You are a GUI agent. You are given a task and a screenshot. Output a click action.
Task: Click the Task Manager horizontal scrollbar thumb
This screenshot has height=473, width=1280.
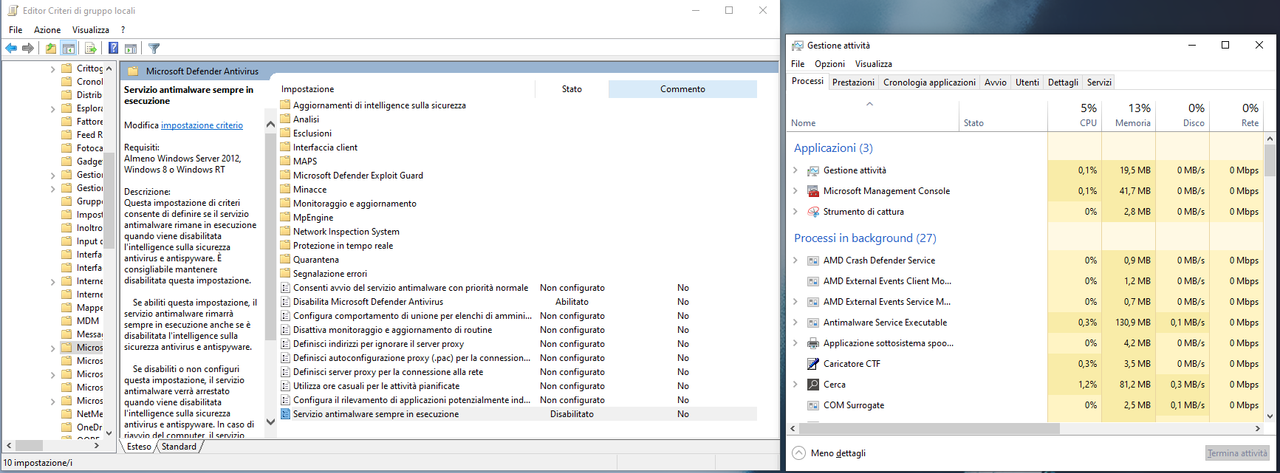(x=930, y=427)
